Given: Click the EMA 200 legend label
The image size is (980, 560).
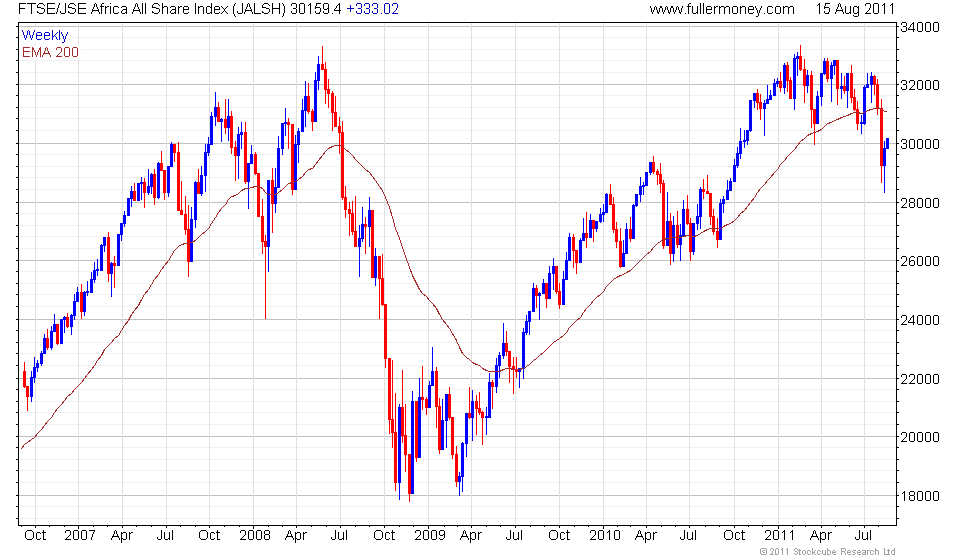Looking at the screenshot, I should pyautogui.click(x=50, y=52).
